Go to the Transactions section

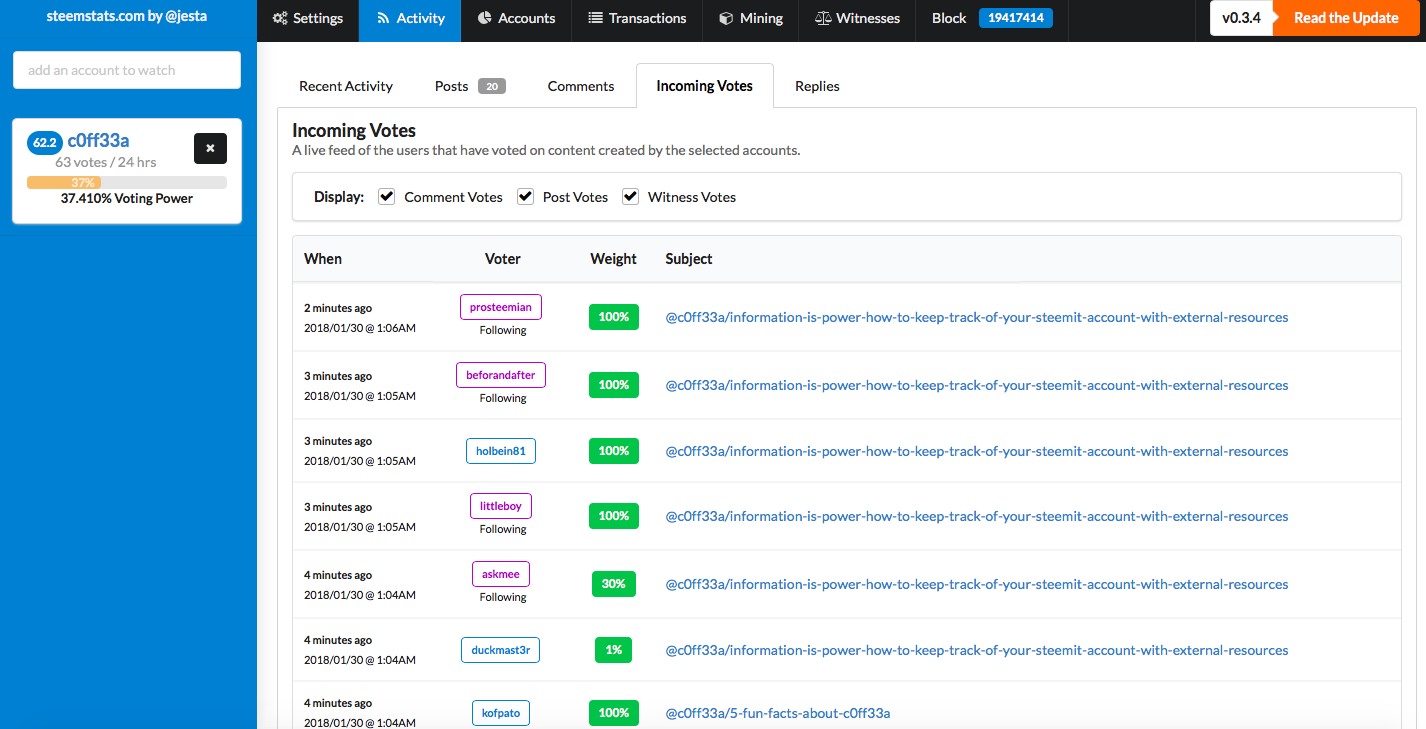[637, 18]
